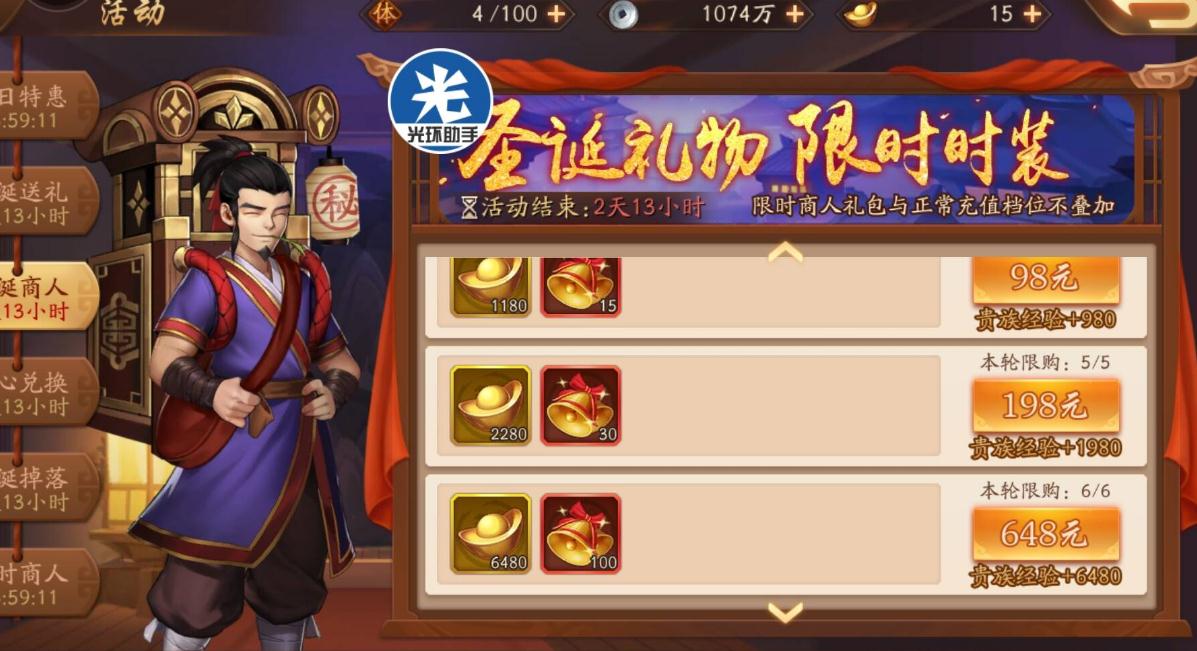
Task: Add gold ingots with plus next to 15
Action: [1032, 14]
